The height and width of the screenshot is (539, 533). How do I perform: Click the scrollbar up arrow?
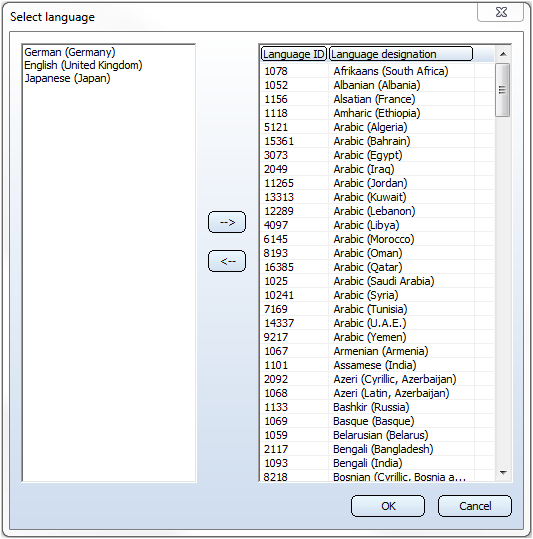(x=503, y=54)
